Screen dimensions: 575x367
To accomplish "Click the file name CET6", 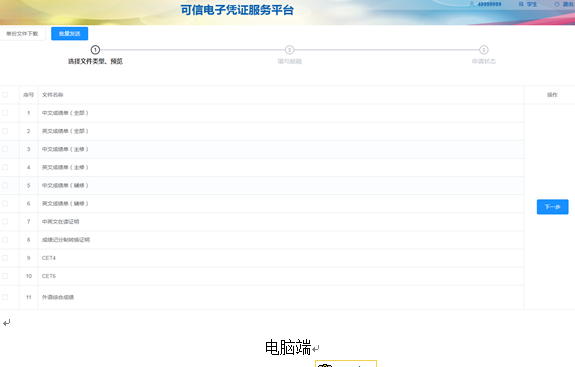I will [x=49, y=276].
